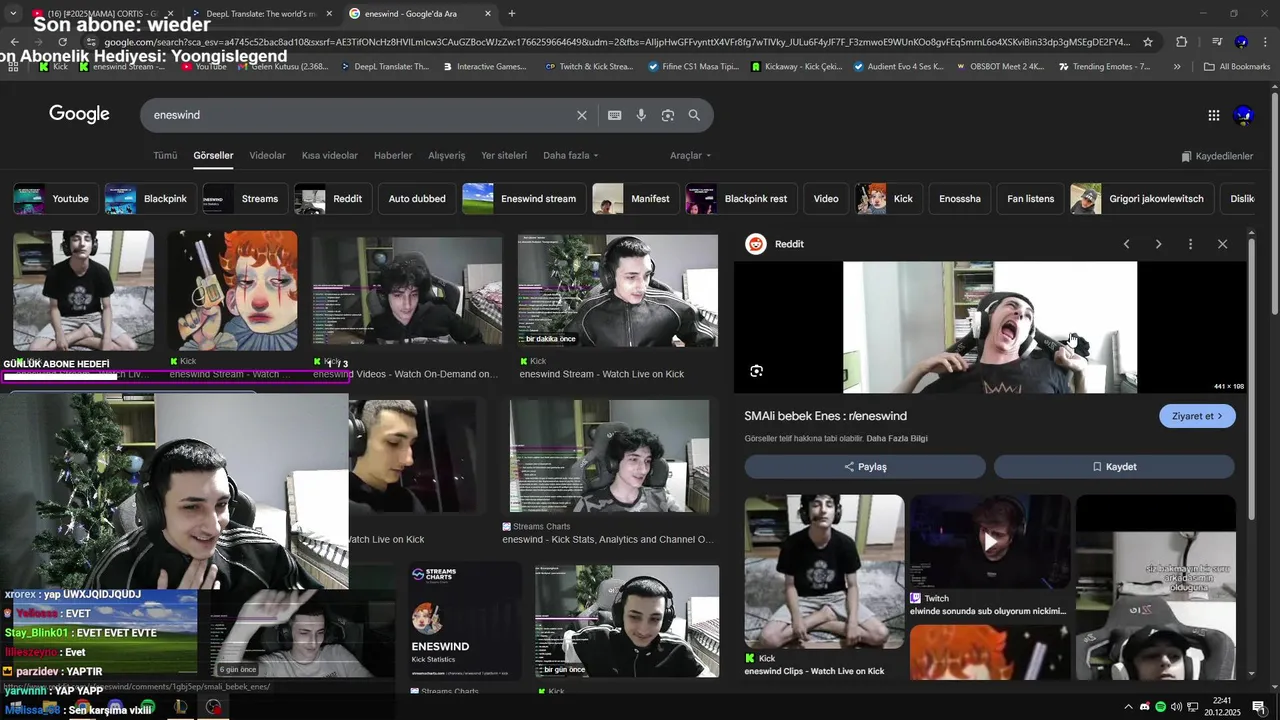
Task: Click the Reddit source logo in the preview
Action: click(x=756, y=244)
